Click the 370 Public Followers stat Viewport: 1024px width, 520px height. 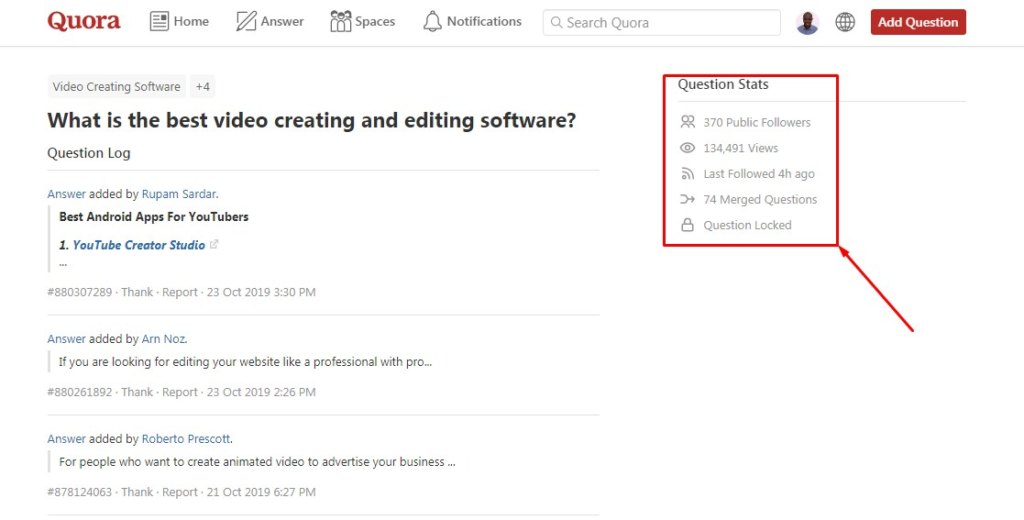coord(757,122)
